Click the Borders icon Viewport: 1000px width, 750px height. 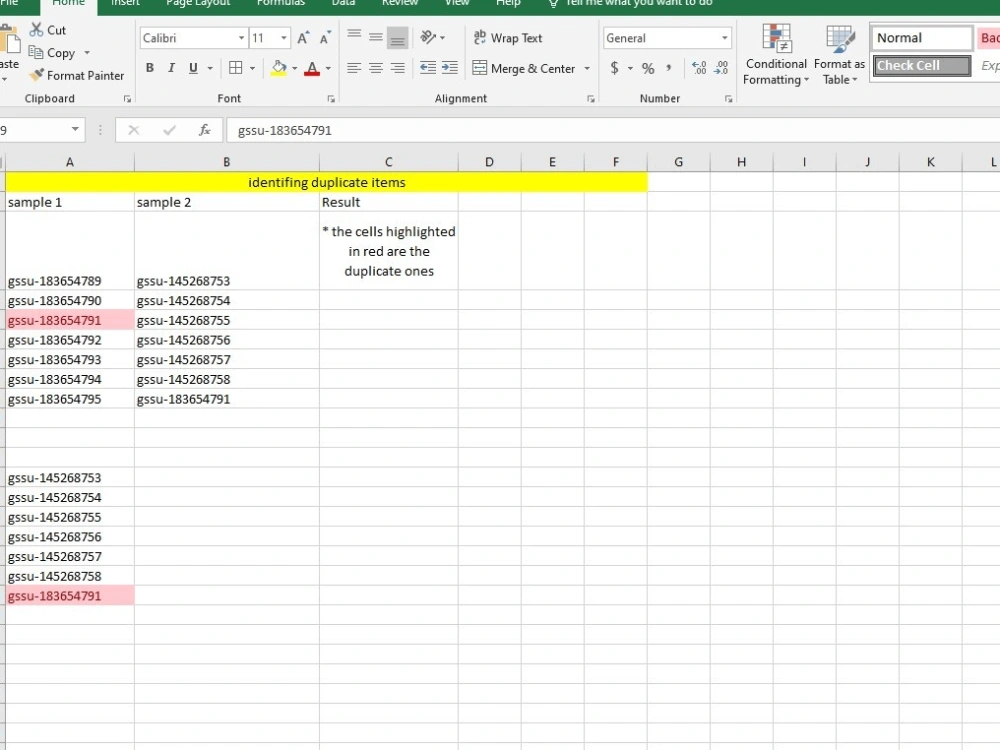235,68
